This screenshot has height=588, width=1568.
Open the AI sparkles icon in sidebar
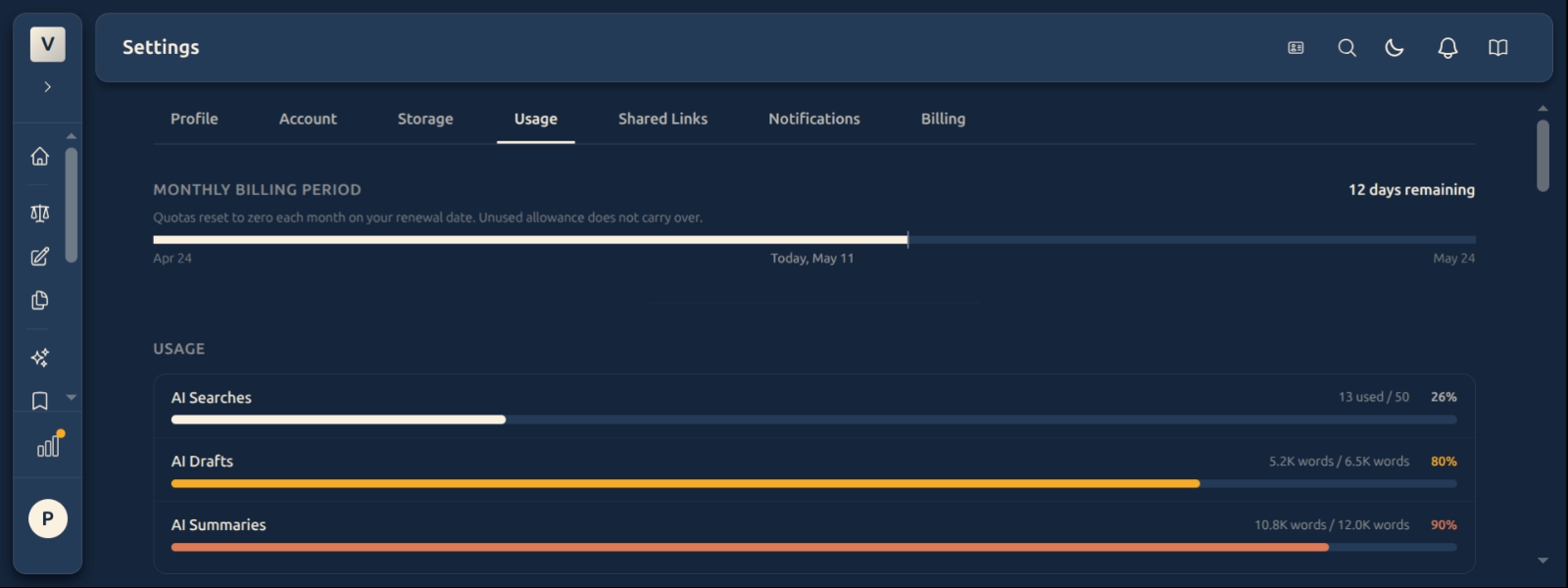[39, 358]
